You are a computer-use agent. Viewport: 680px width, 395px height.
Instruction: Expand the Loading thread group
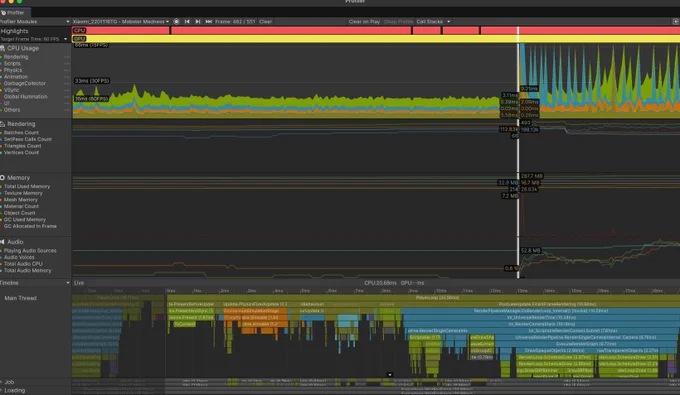tap(1, 390)
